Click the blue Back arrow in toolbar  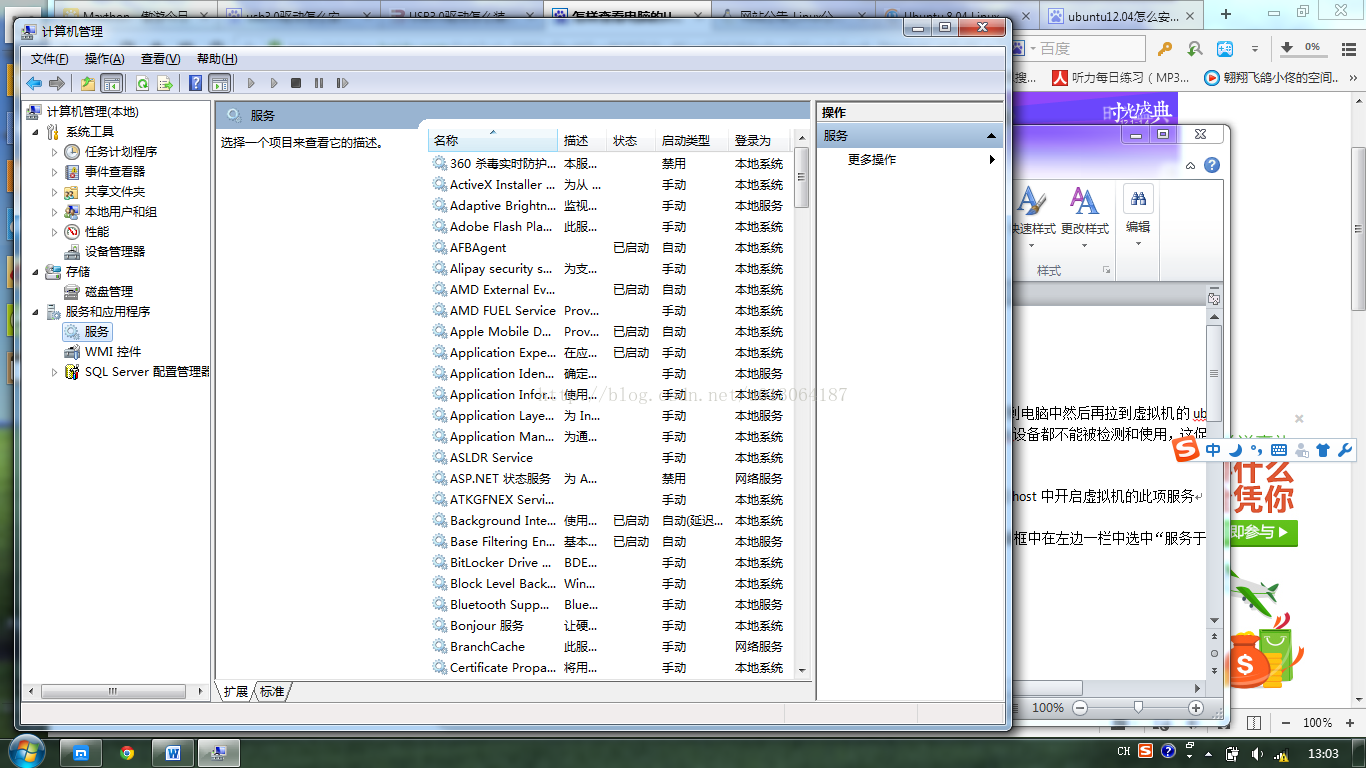tap(34, 84)
